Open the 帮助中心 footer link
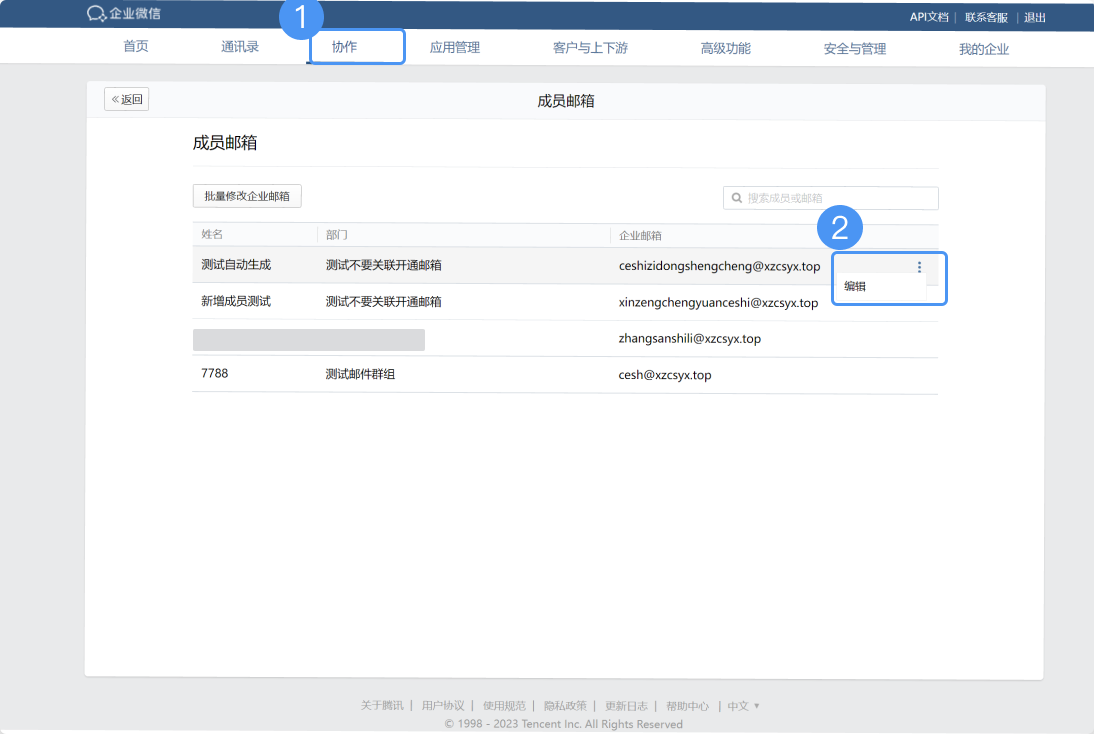 [692, 706]
